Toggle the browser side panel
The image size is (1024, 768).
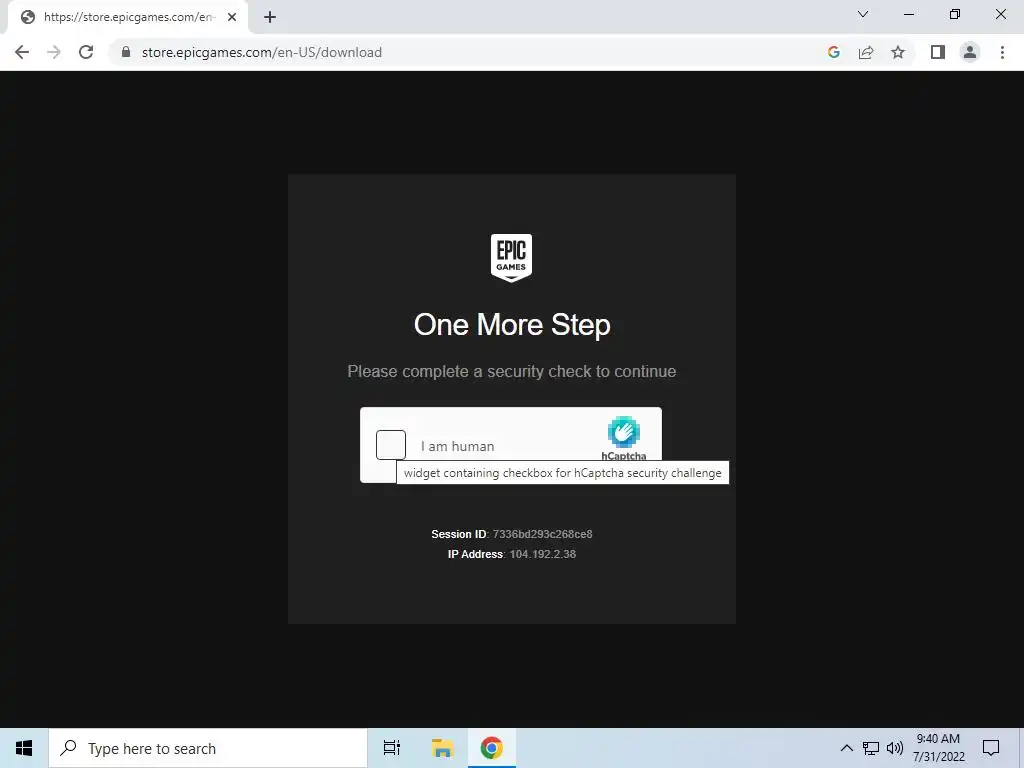point(938,52)
